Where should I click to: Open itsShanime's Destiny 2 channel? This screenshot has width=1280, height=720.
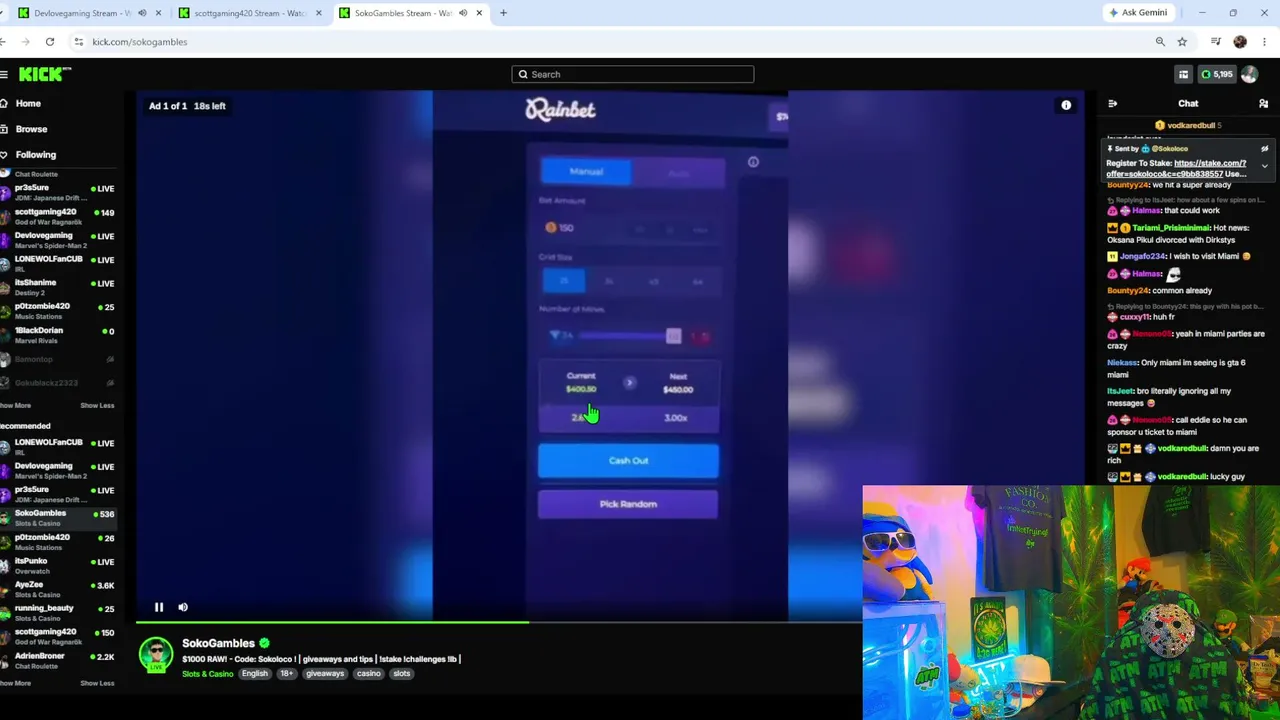point(58,287)
